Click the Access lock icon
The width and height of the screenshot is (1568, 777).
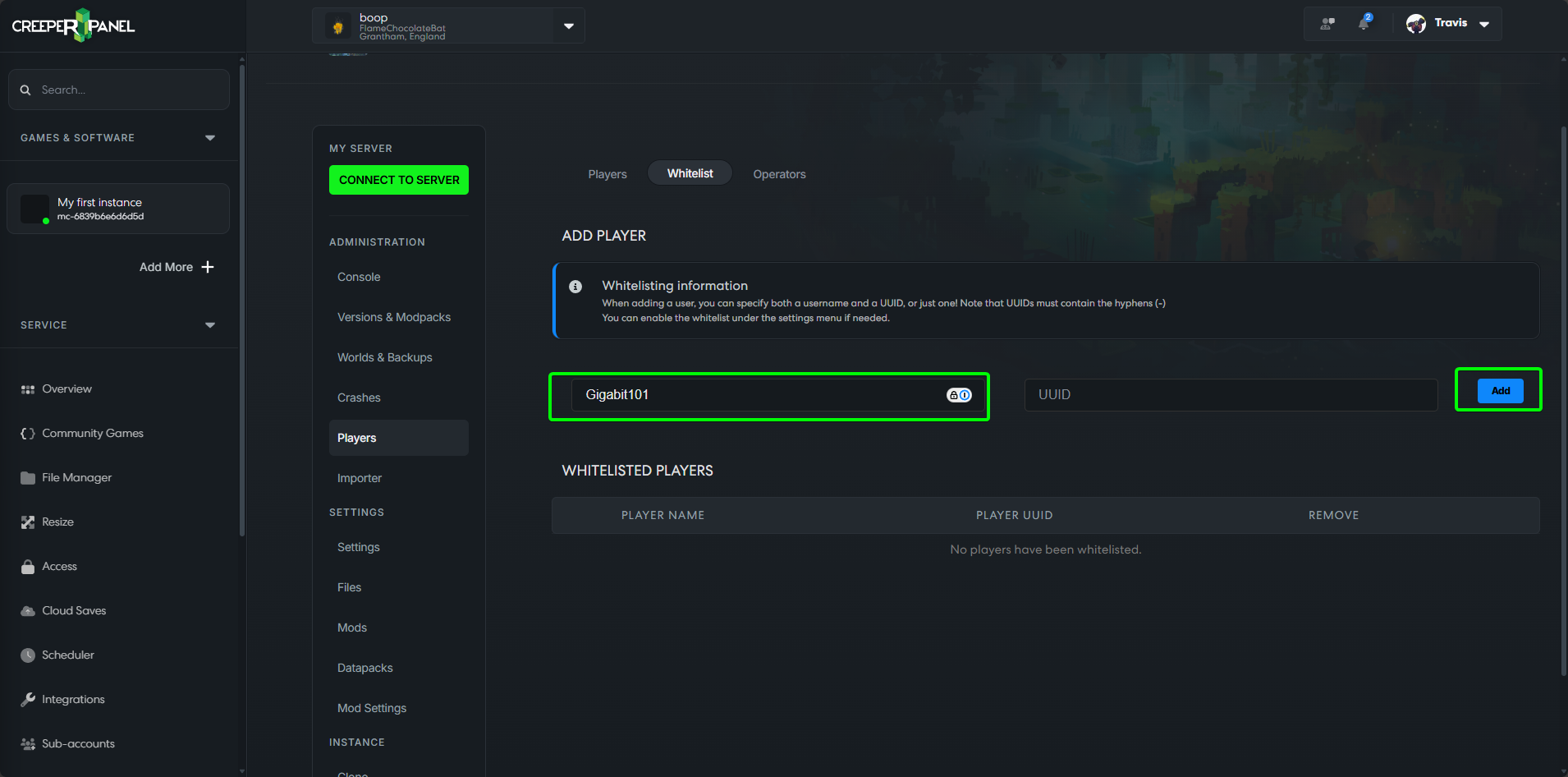tap(27, 566)
